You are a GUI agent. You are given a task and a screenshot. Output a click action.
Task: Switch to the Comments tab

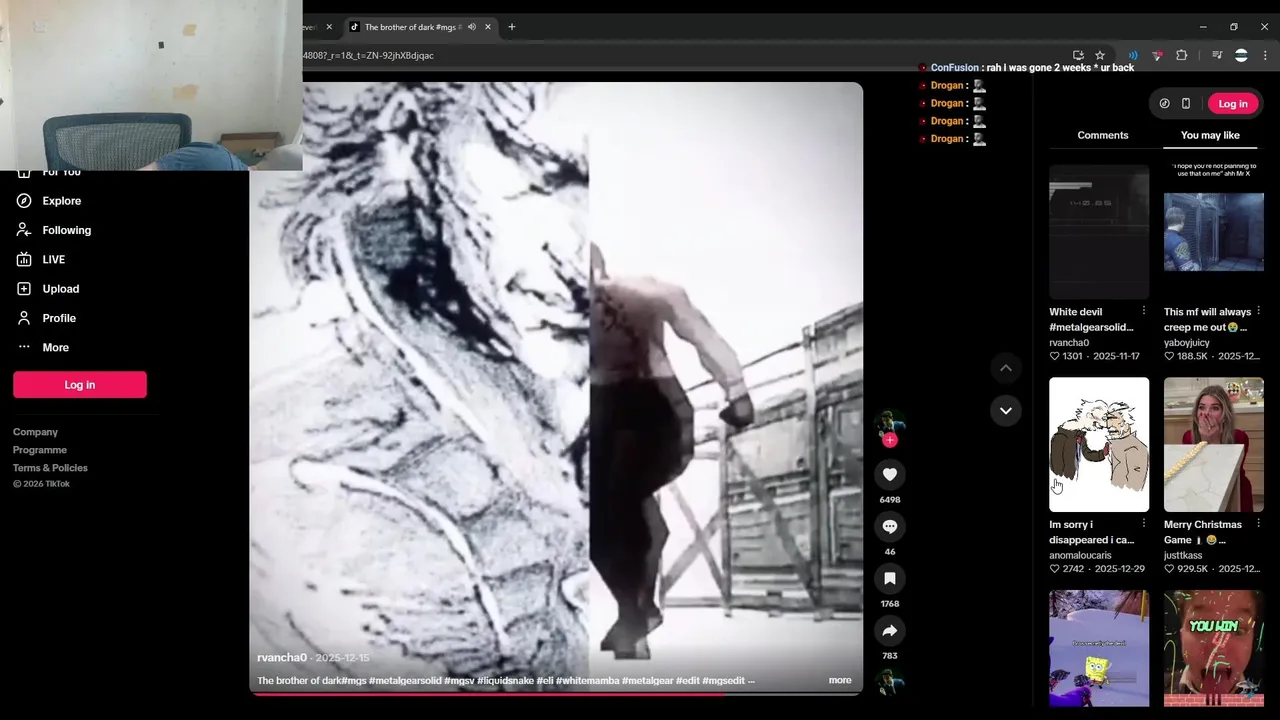point(1103,135)
